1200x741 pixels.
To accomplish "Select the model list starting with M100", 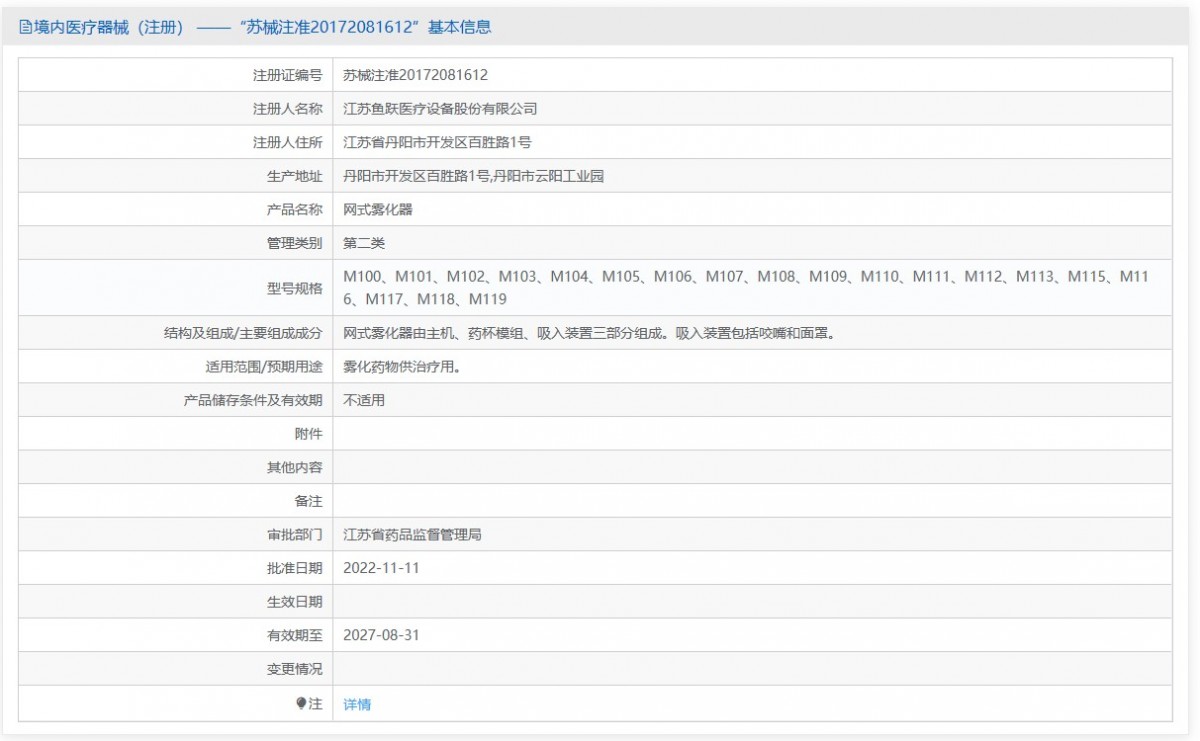I will point(747,287).
